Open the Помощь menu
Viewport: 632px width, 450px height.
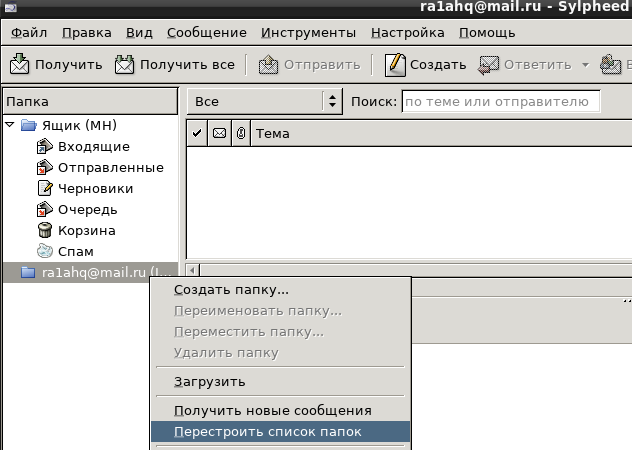point(487,33)
